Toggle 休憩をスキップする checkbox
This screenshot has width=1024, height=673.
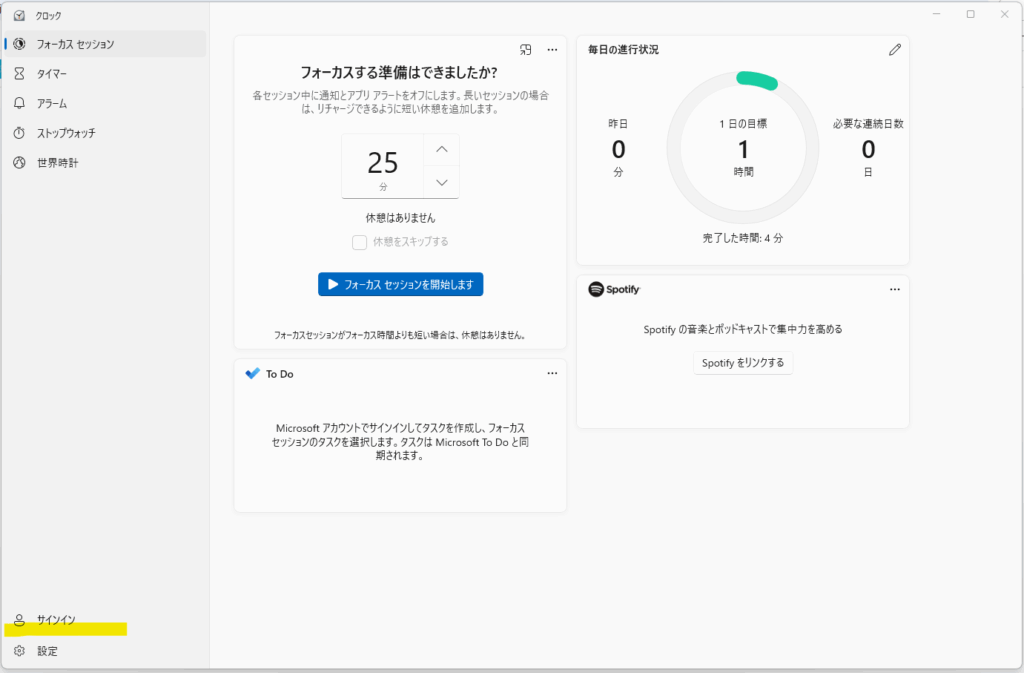(x=359, y=242)
